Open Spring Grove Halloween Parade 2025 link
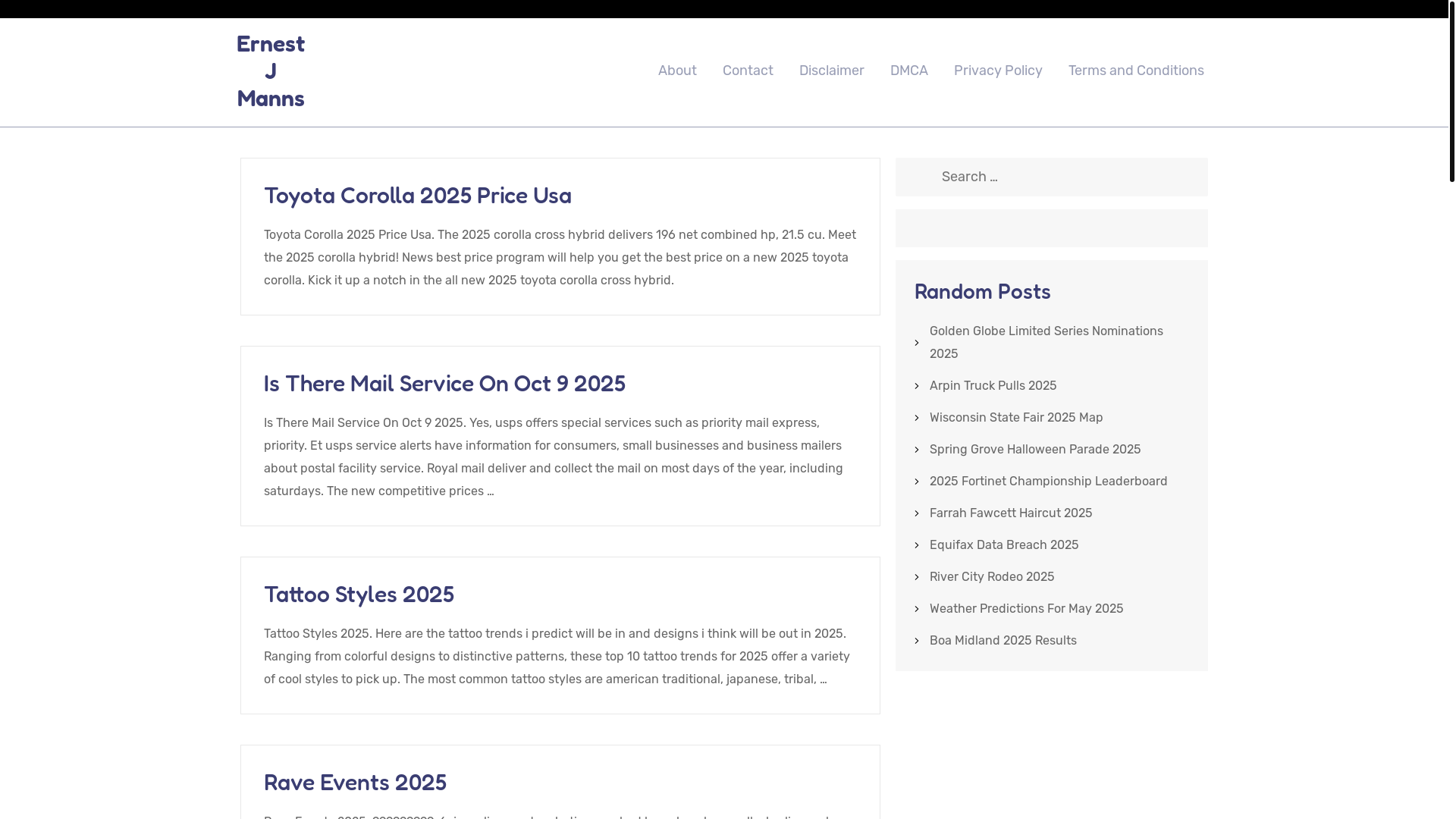The width and height of the screenshot is (1456, 819). pos(1035,450)
